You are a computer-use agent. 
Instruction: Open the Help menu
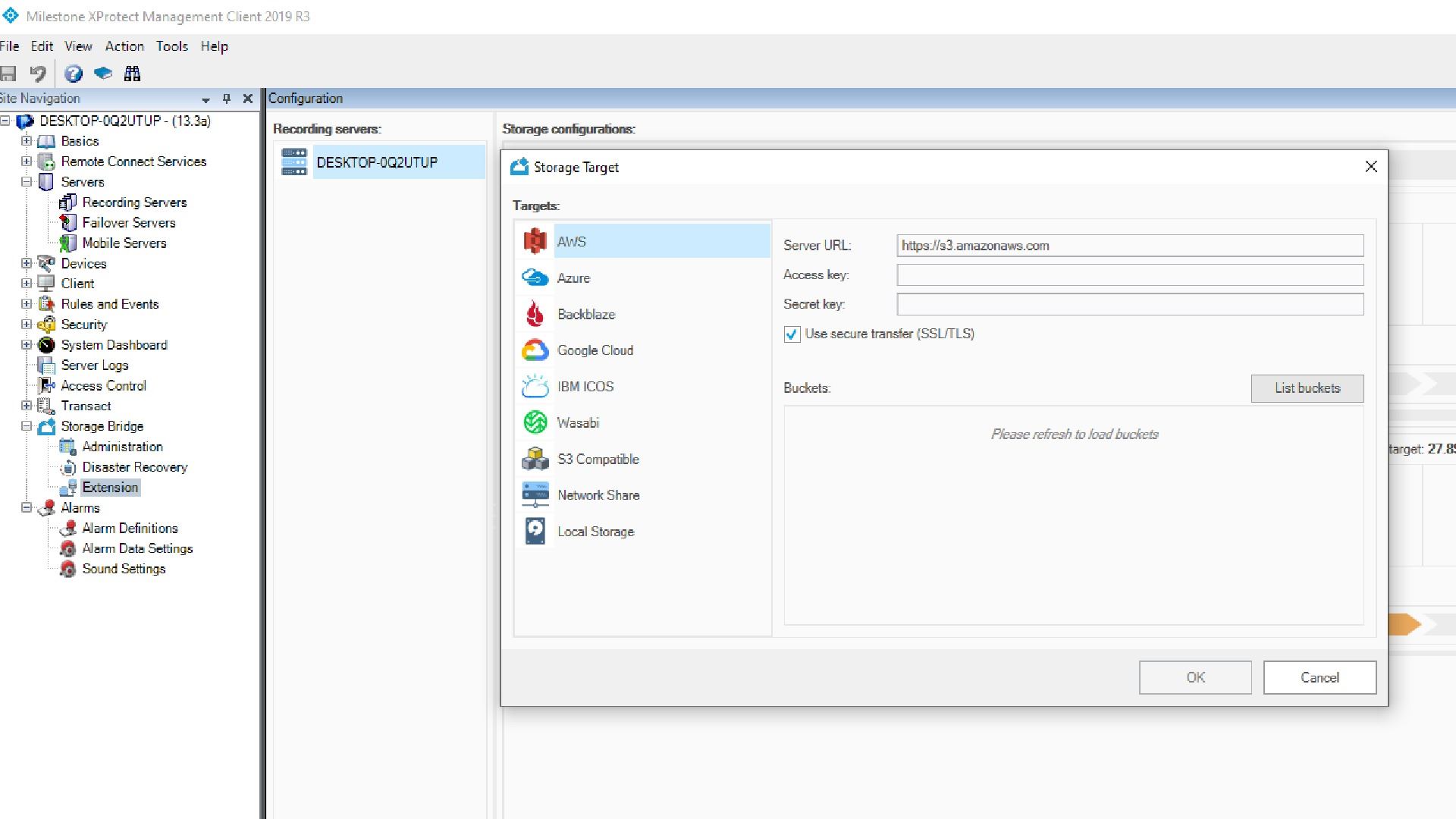[214, 46]
